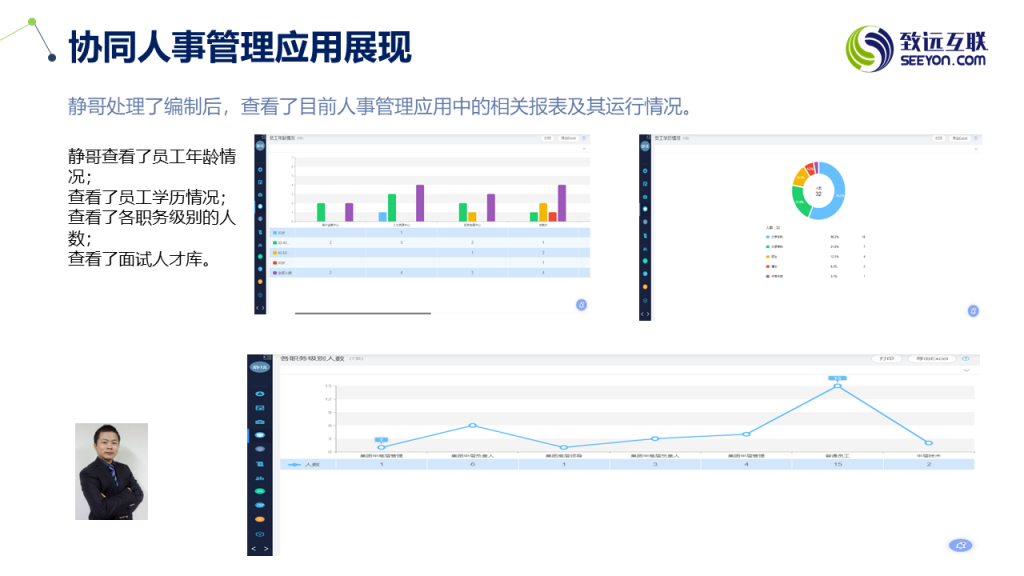Click the orange circle icon in the 各职务级别人数 sidebar

(x=260, y=519)
